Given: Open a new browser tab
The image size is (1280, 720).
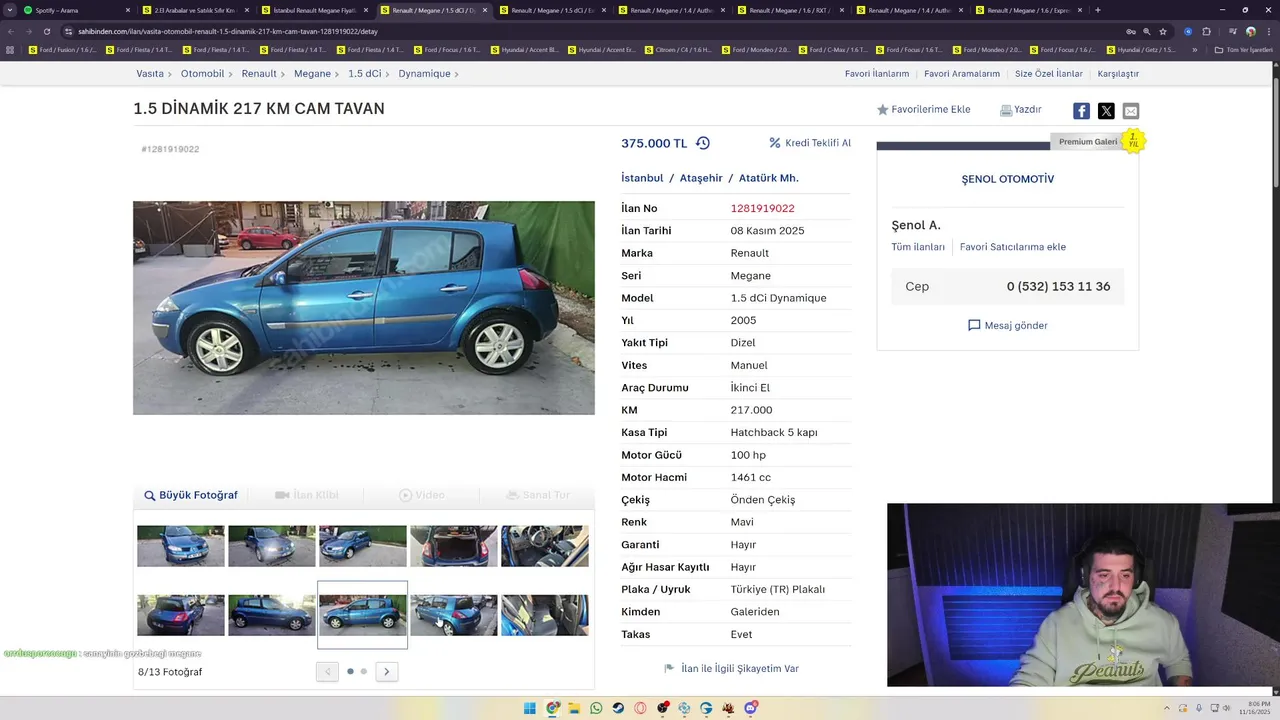Looking at the screenshot, I should click(1098, 10).
